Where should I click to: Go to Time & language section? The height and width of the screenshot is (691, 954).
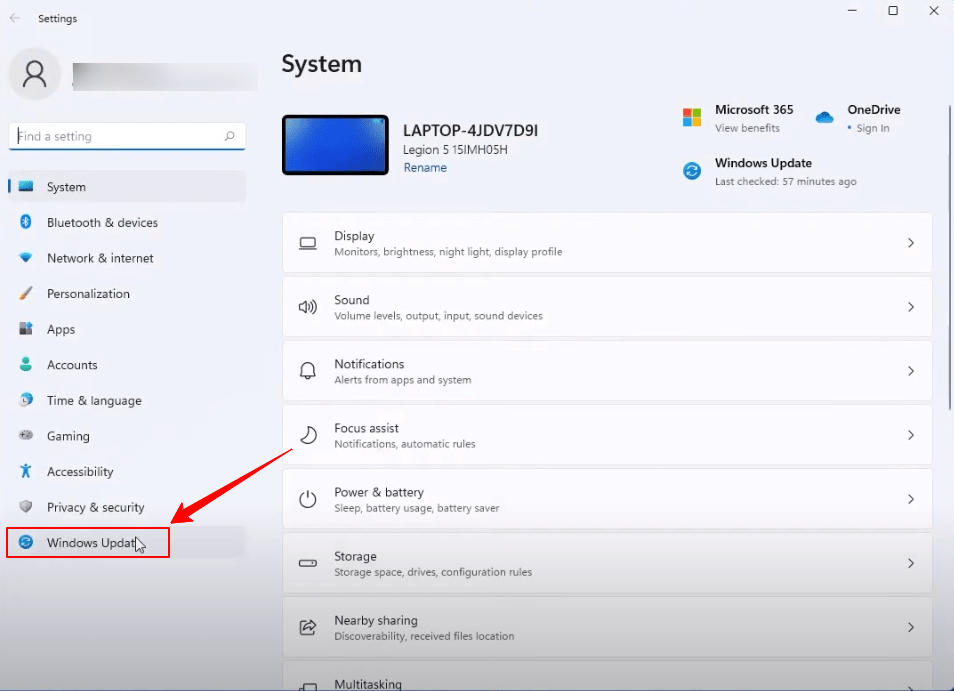[94, 400]
